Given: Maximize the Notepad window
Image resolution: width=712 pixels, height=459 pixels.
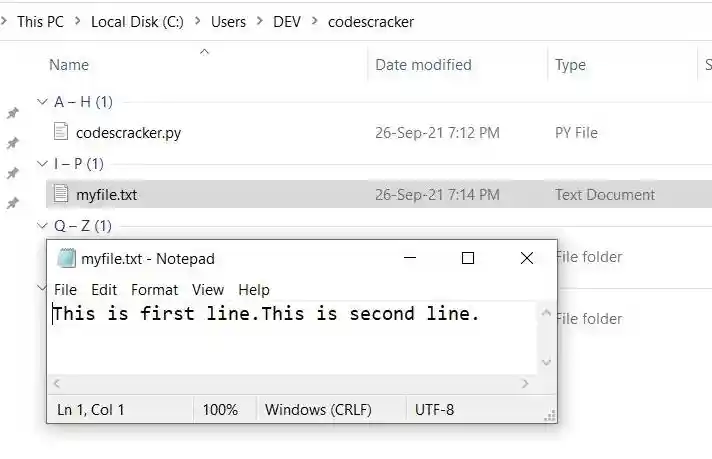Looking at the screenshot, I should pyautogui.click(x=467, y=258).
